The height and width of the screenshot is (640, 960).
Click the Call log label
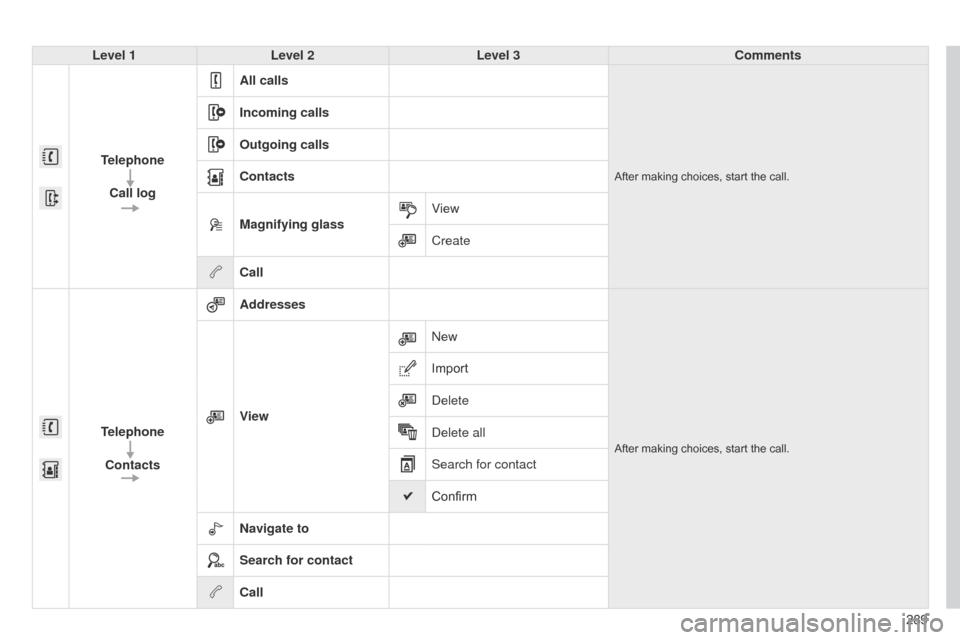132,193
